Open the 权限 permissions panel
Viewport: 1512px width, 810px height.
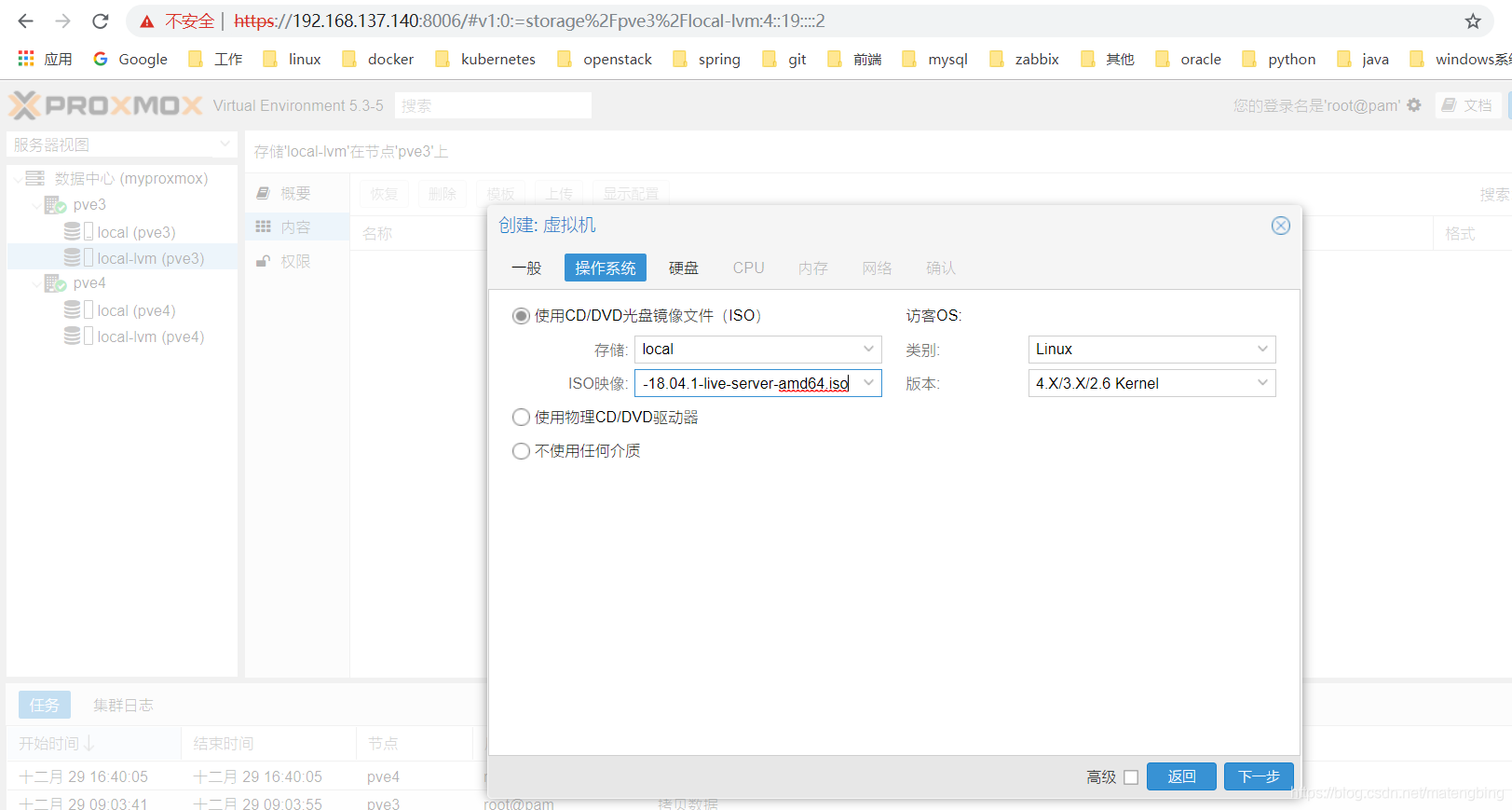pos(296,261)
